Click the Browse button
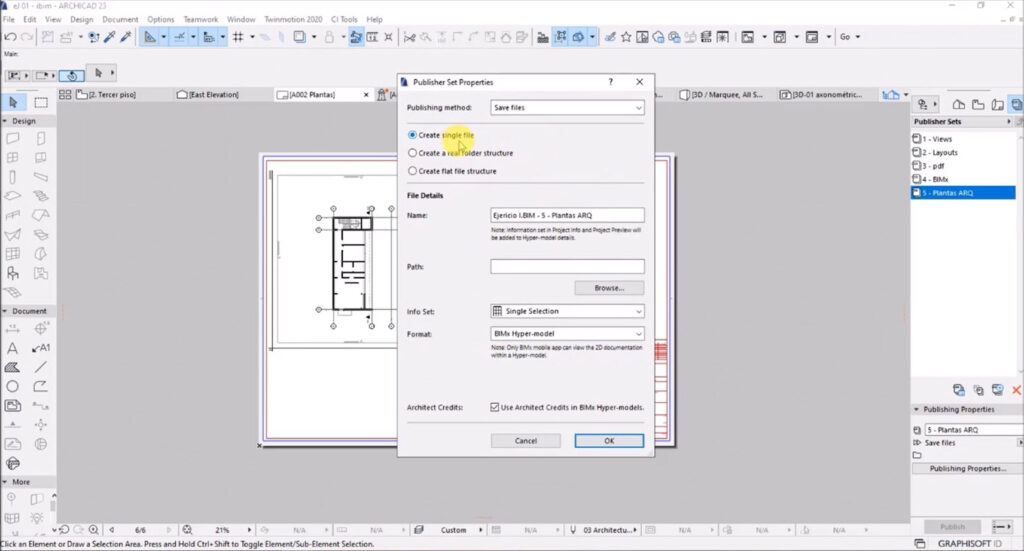This screenshot has width=1024, height=551. [x=609, y=288]
